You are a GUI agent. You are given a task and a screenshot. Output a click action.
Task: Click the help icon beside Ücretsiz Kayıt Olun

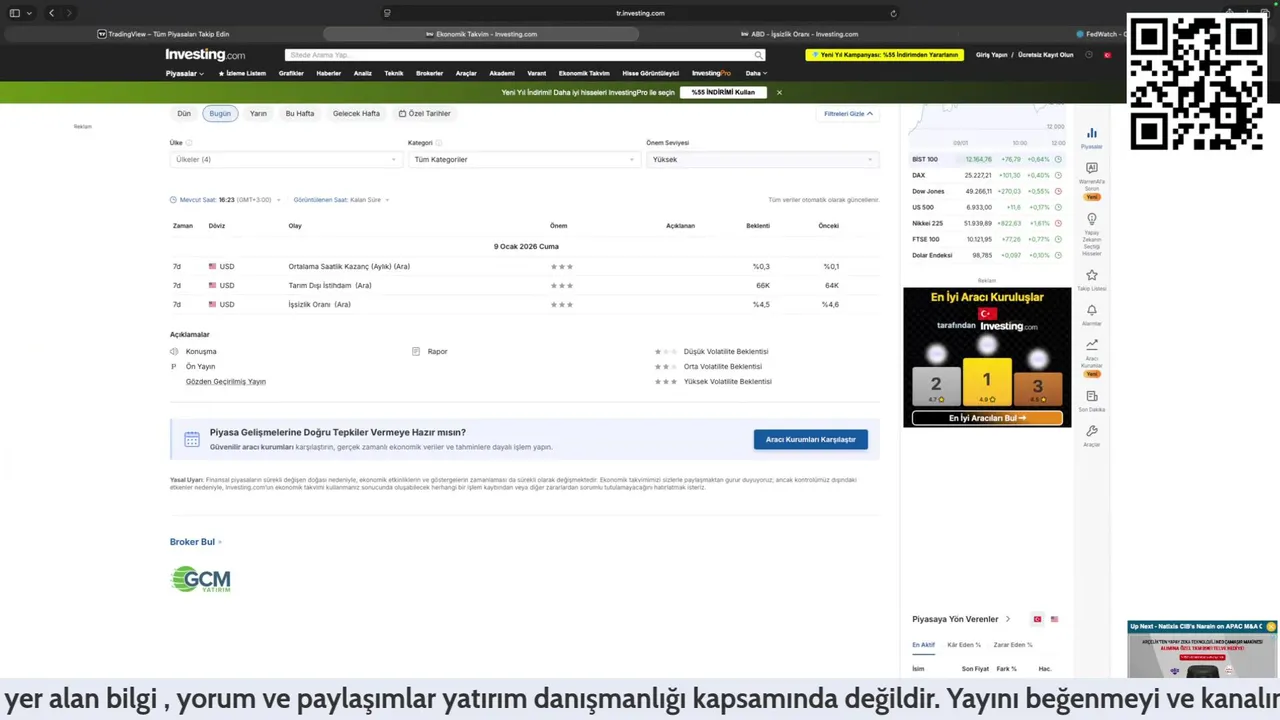click(x=1089, y=55)
